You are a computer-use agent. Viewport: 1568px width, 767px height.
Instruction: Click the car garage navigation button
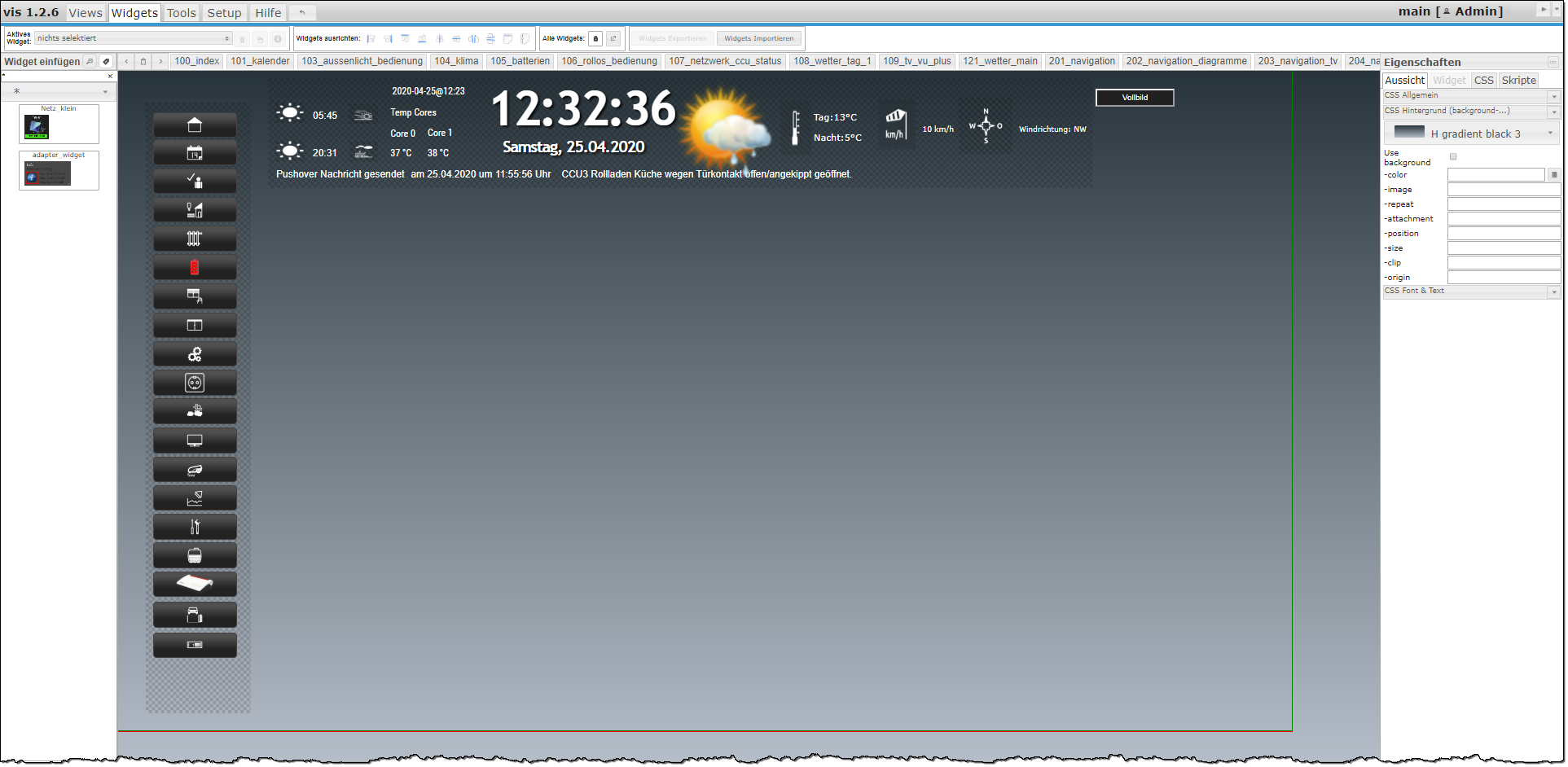point(195,615)
